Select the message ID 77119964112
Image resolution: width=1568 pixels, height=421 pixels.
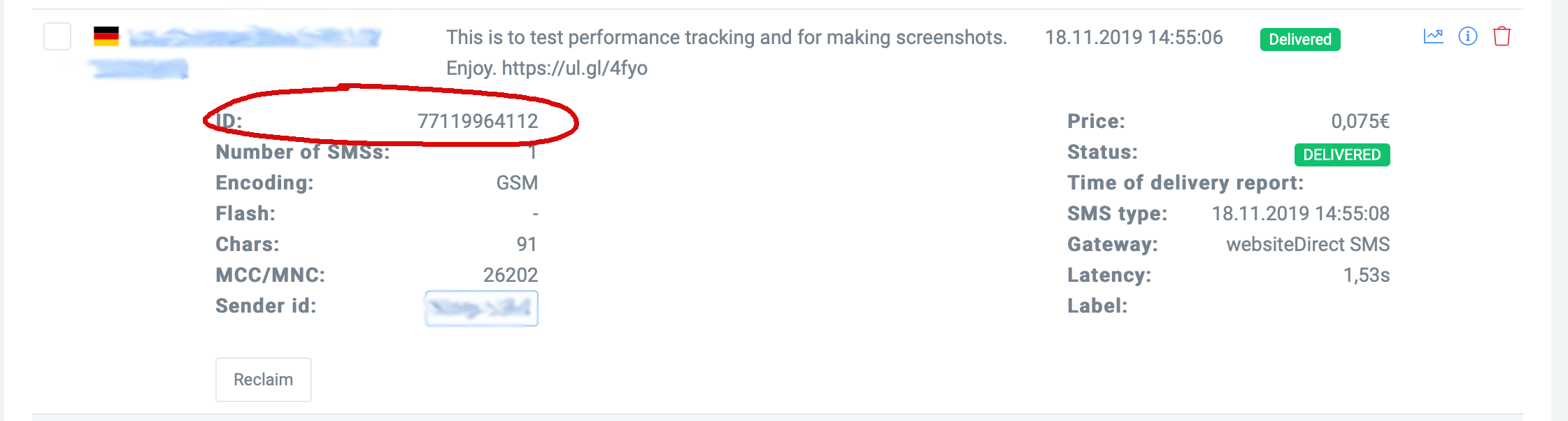pyautogui.click(x=478, y=122)
